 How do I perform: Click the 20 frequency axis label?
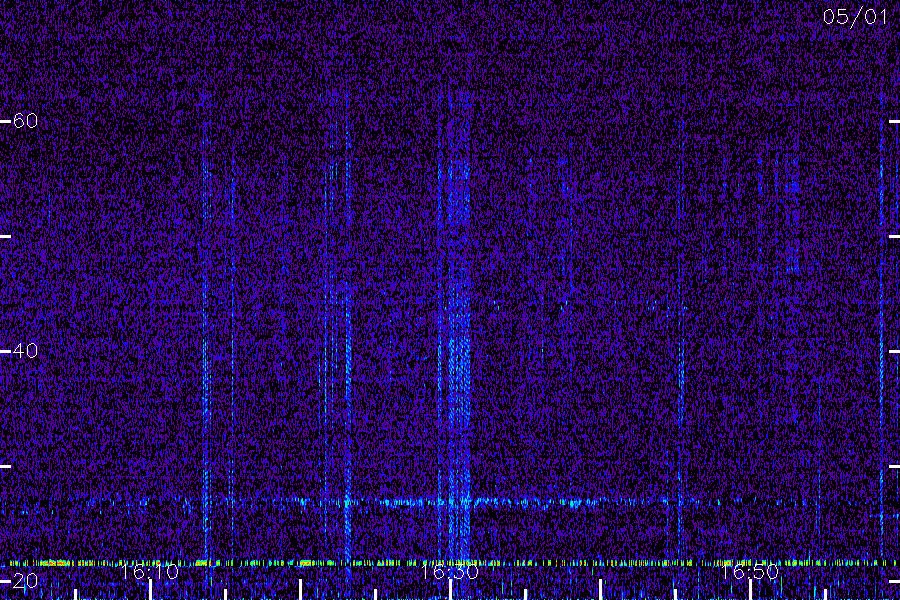coord(25,580)
